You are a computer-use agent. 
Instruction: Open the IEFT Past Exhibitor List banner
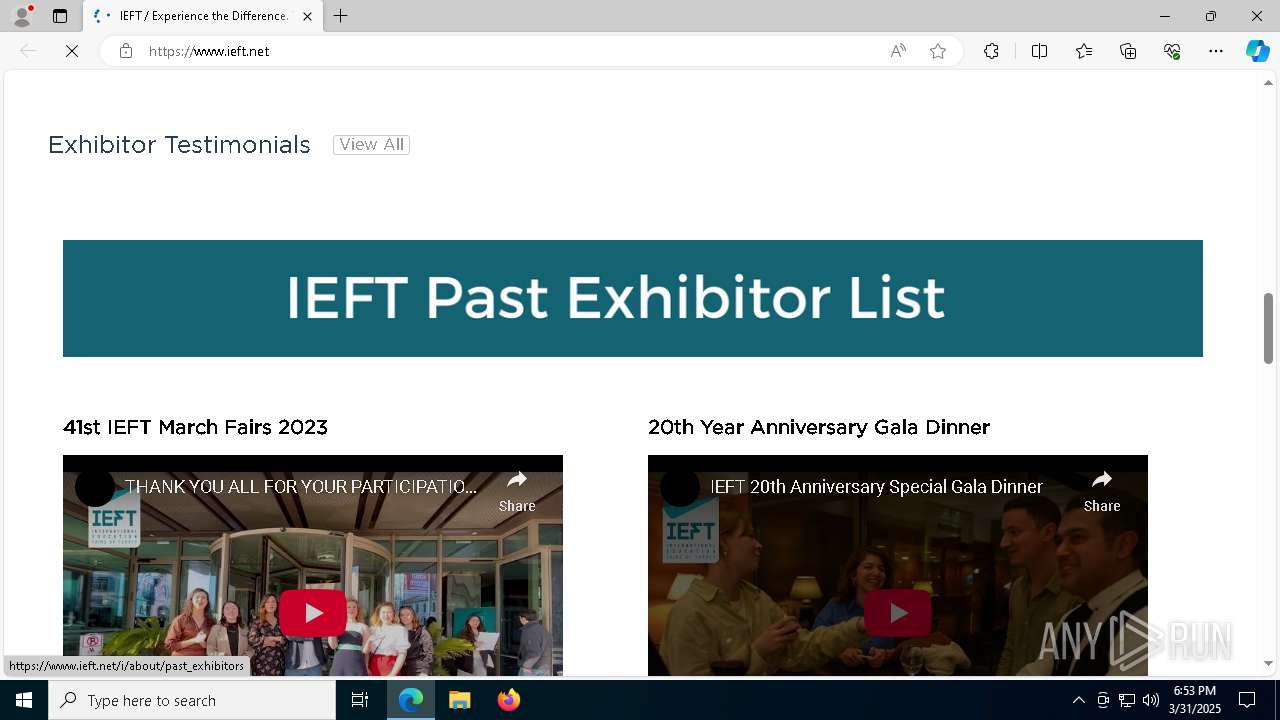(x=632, y=298)
